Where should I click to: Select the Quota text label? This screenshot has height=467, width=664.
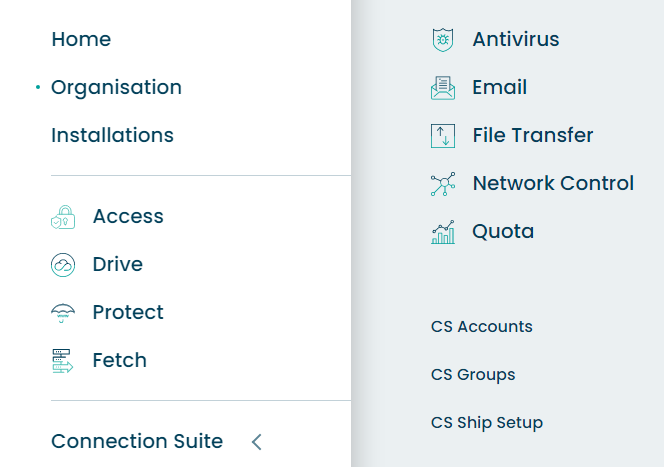point(503,232)
